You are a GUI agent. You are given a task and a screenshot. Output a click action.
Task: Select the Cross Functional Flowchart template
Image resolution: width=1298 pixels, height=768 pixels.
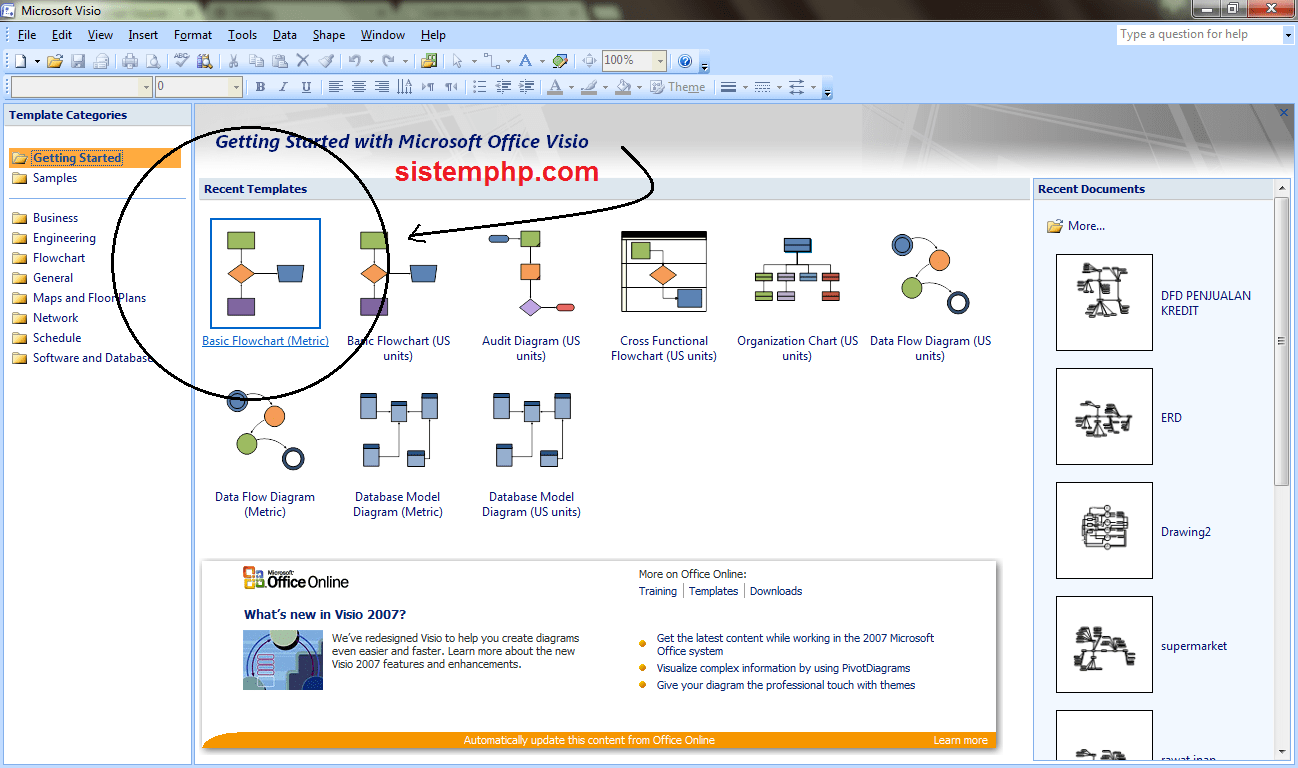click(x=664, y=293)
